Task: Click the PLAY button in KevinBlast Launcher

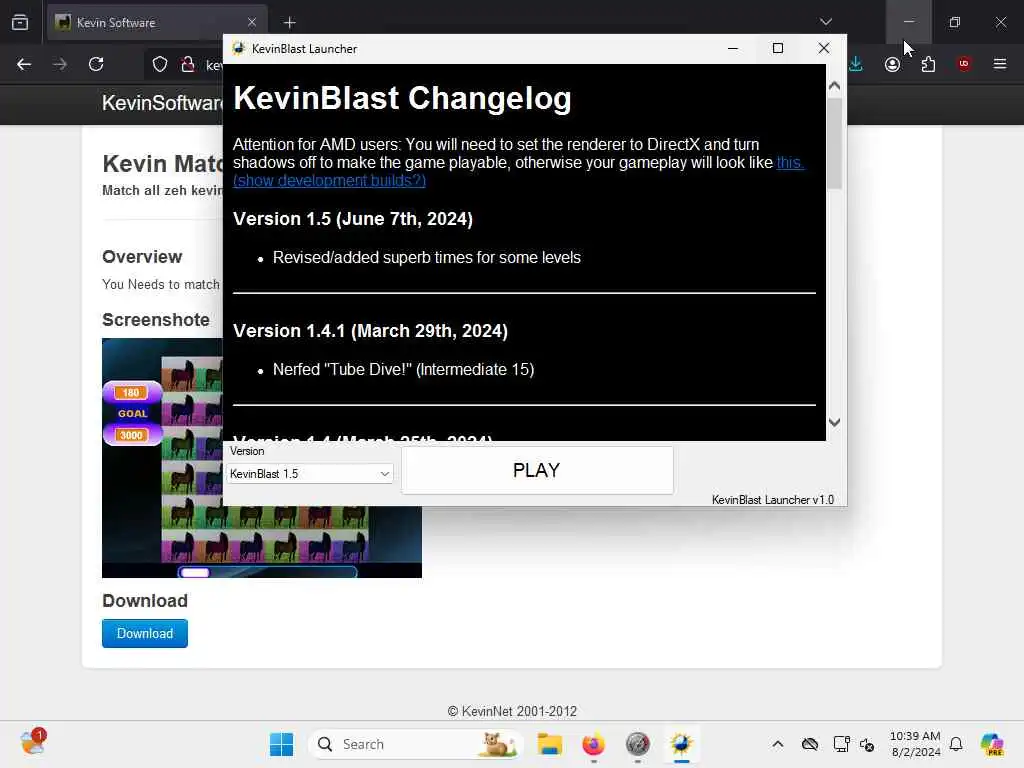Action: [537, 470]
